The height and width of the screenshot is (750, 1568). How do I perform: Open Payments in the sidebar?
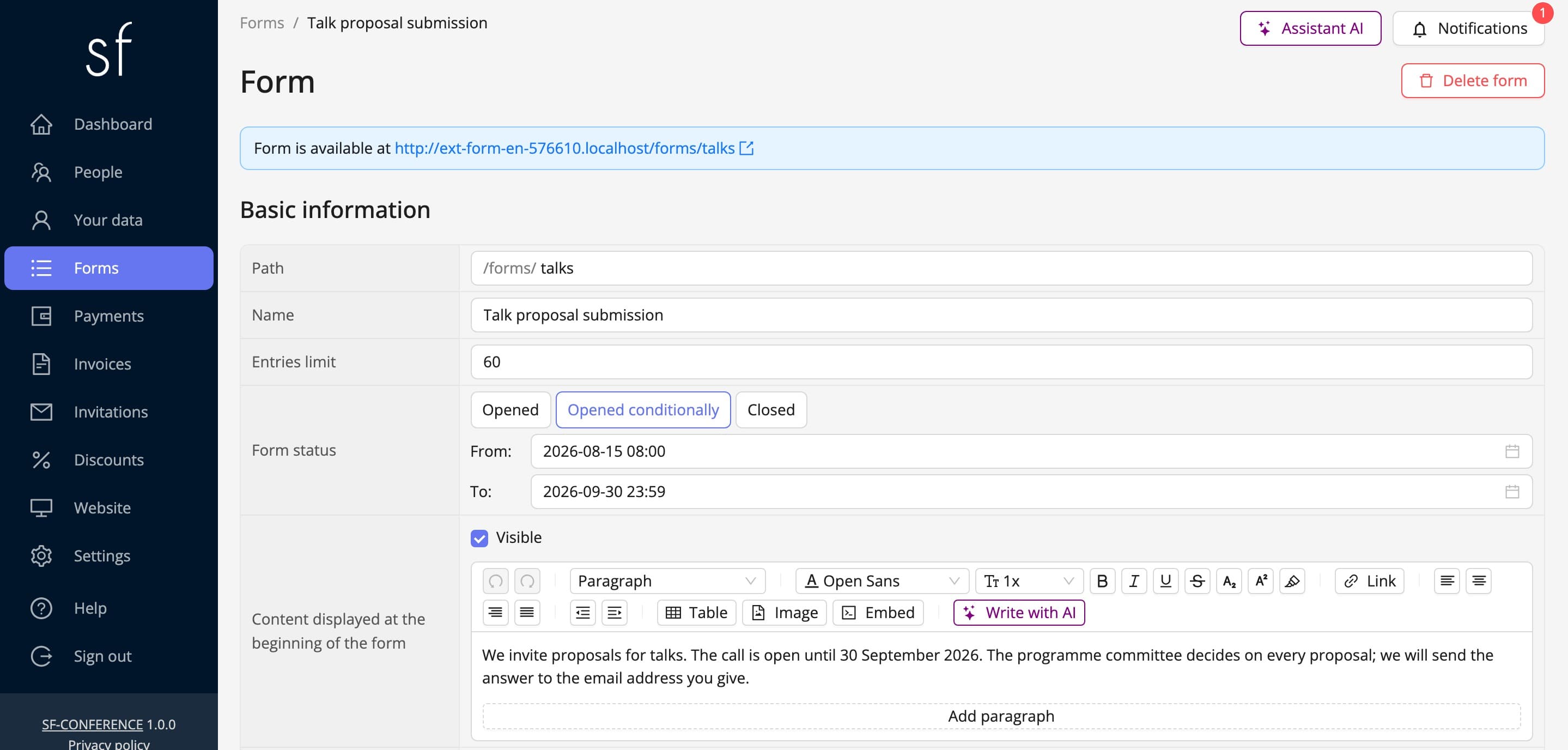[x=108, y=316]
